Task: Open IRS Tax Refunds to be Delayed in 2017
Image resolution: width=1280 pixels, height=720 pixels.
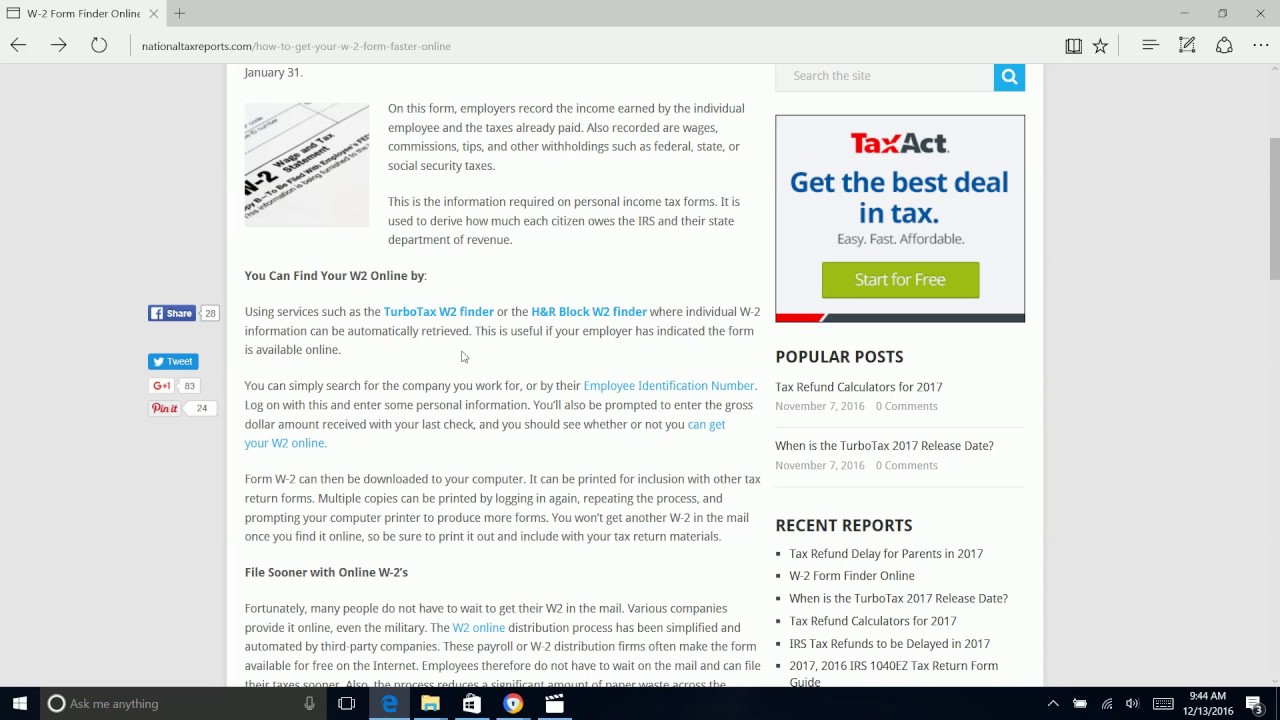Action: pyautogui.click(x=889, y=644)
